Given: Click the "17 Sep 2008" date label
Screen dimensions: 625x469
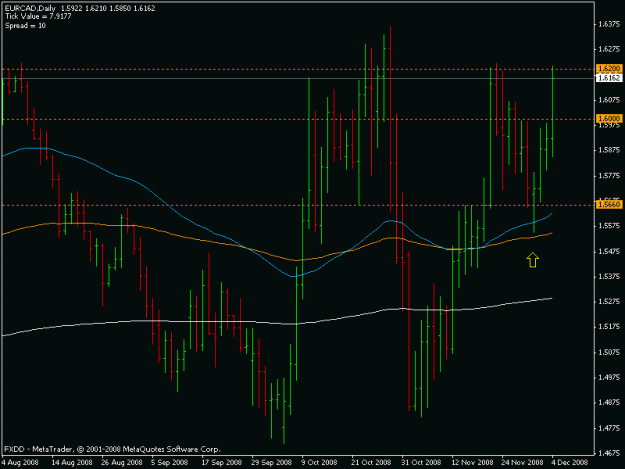Looking at the screenshot, I should (x=222, y=462).
